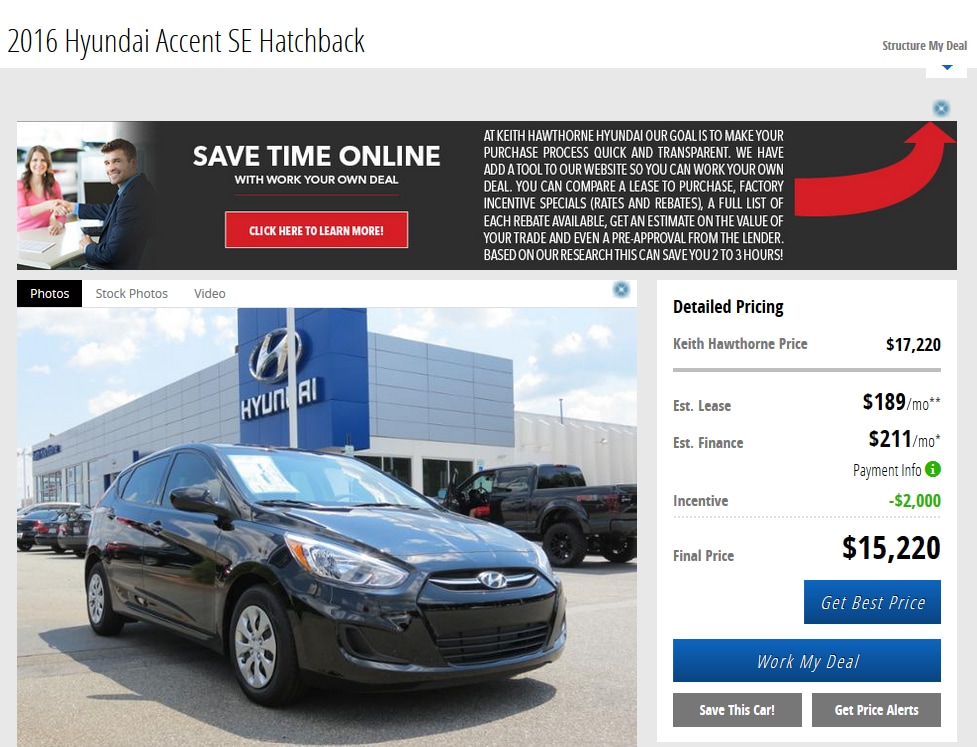Open the Payment Info link

coord(887,470)
